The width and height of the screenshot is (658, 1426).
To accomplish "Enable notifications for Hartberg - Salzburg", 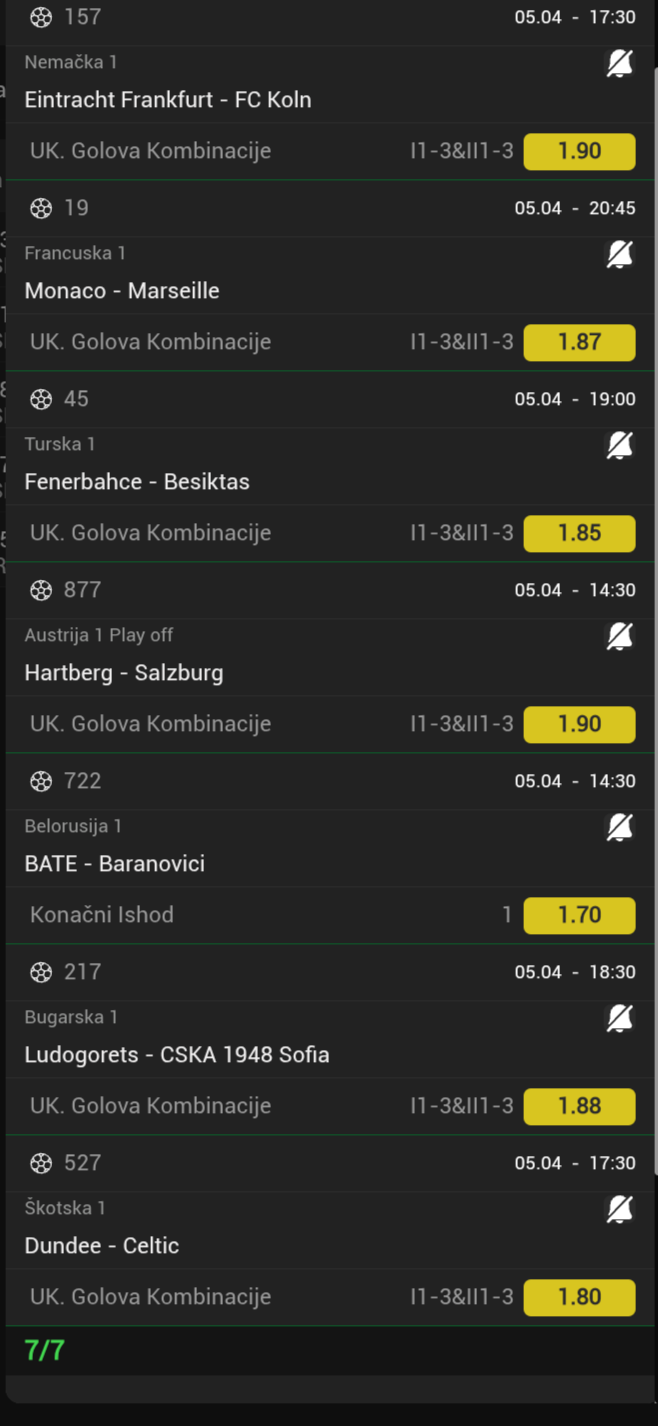I will pos(620,637).
